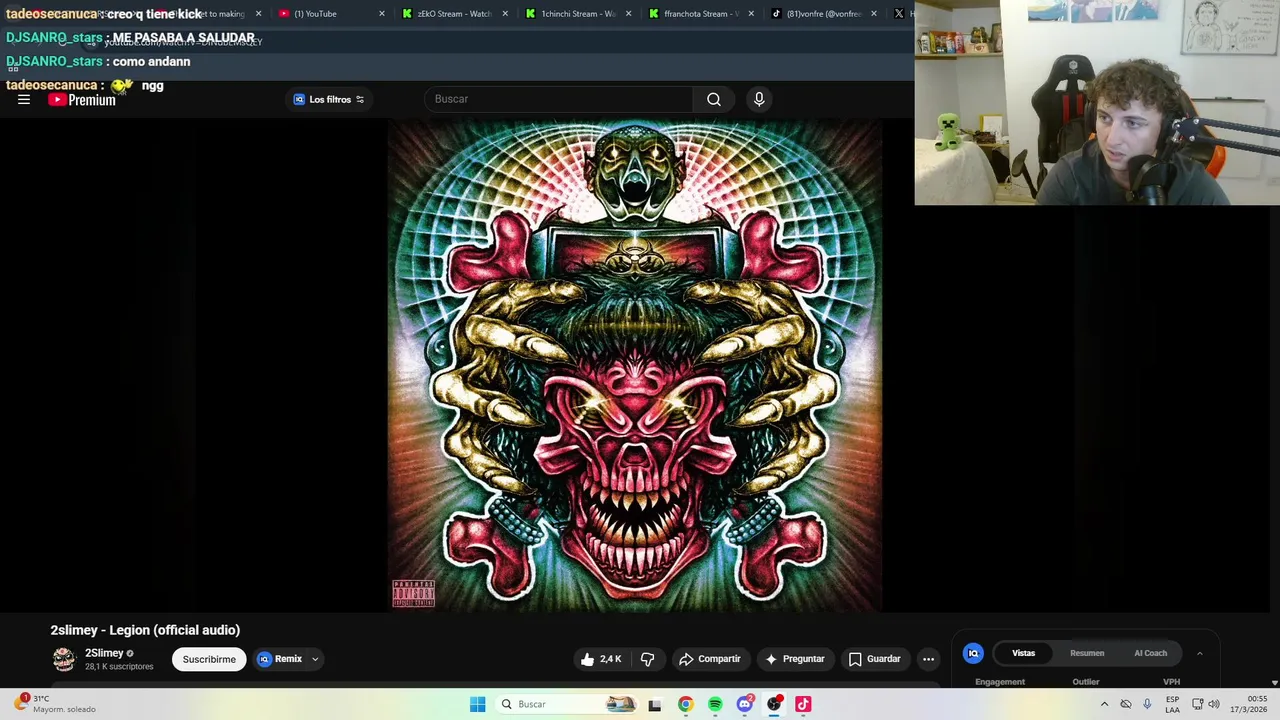
Task: Click the VPH column header
Action: pos(1171,682)
